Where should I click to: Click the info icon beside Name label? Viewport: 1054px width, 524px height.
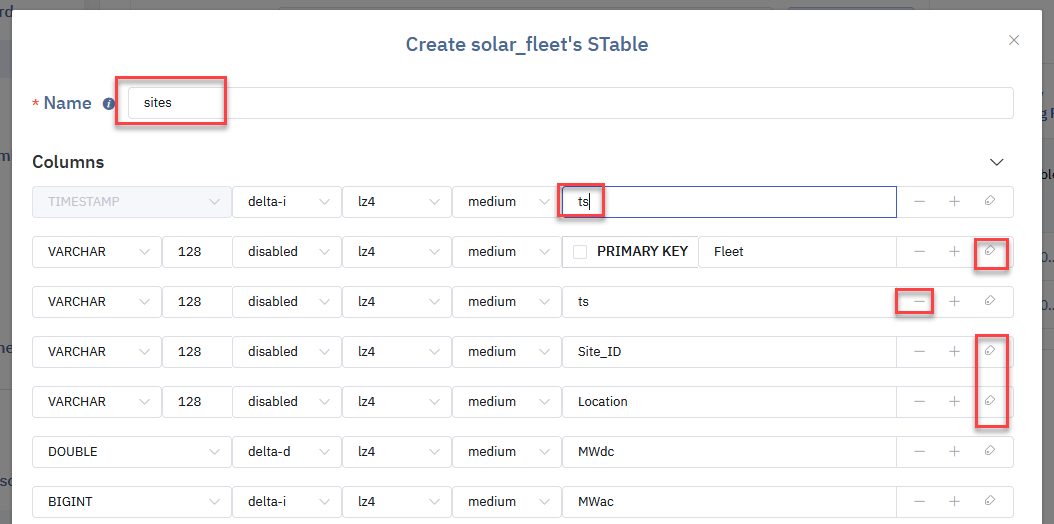coord(109,103)
